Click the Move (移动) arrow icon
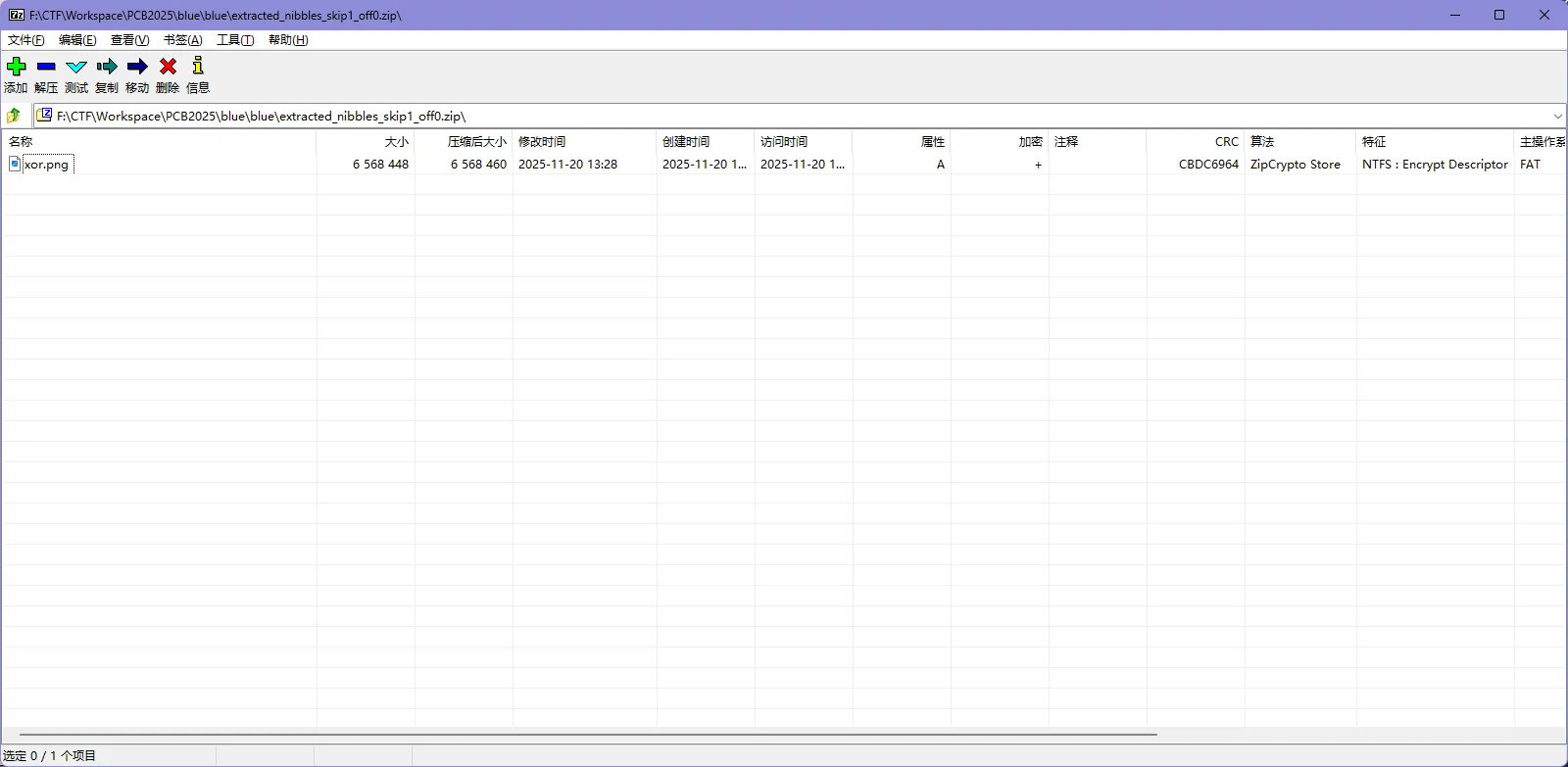This screenshot has width=1568, height=767. pos(137,67)
